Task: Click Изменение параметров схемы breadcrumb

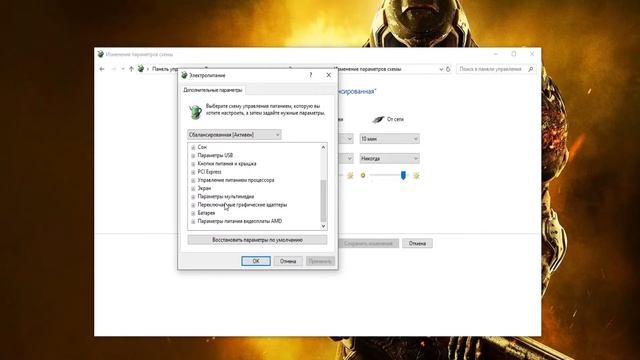Action: (x=368, y=69)
